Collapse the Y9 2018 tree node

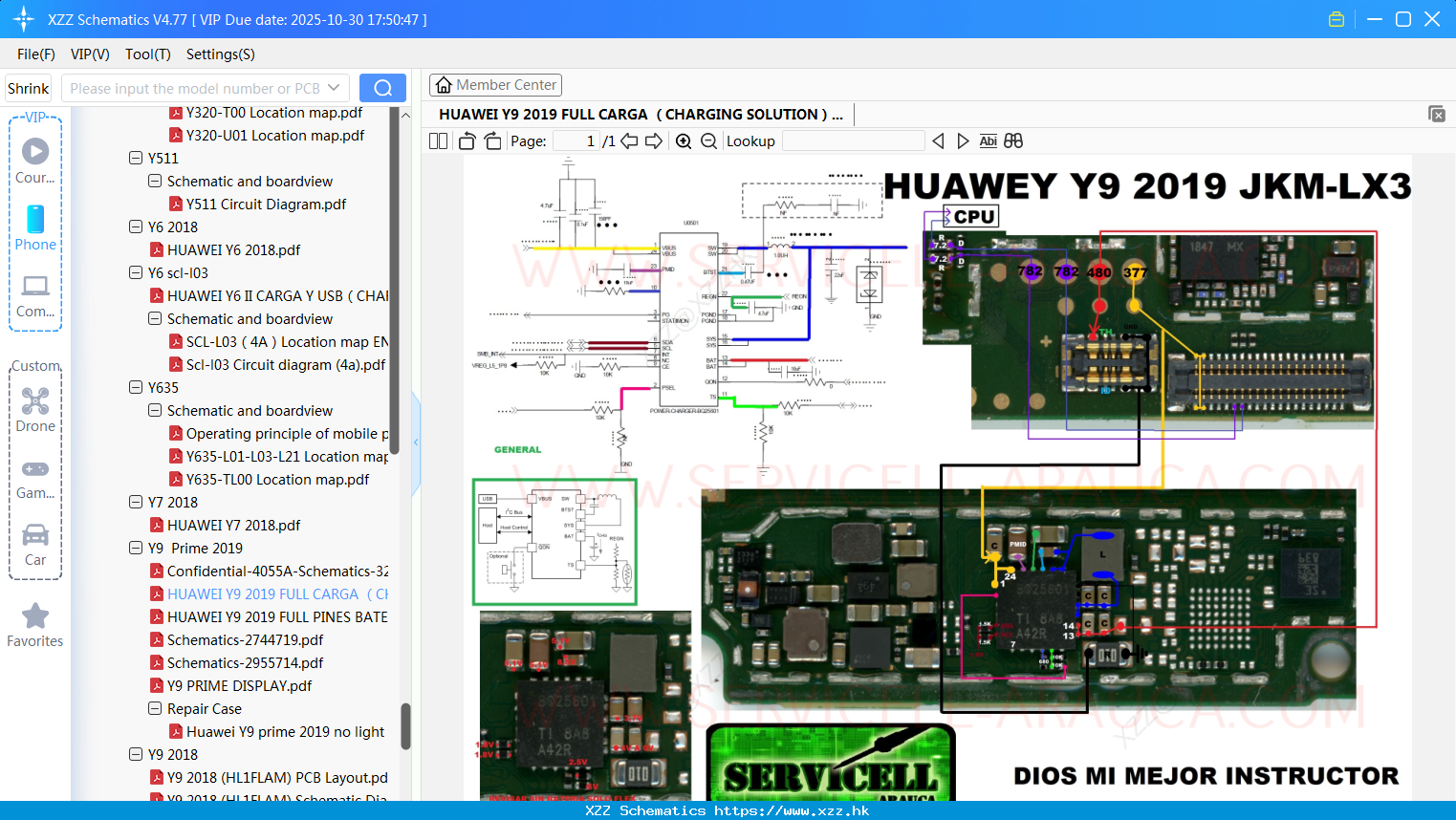136,754
